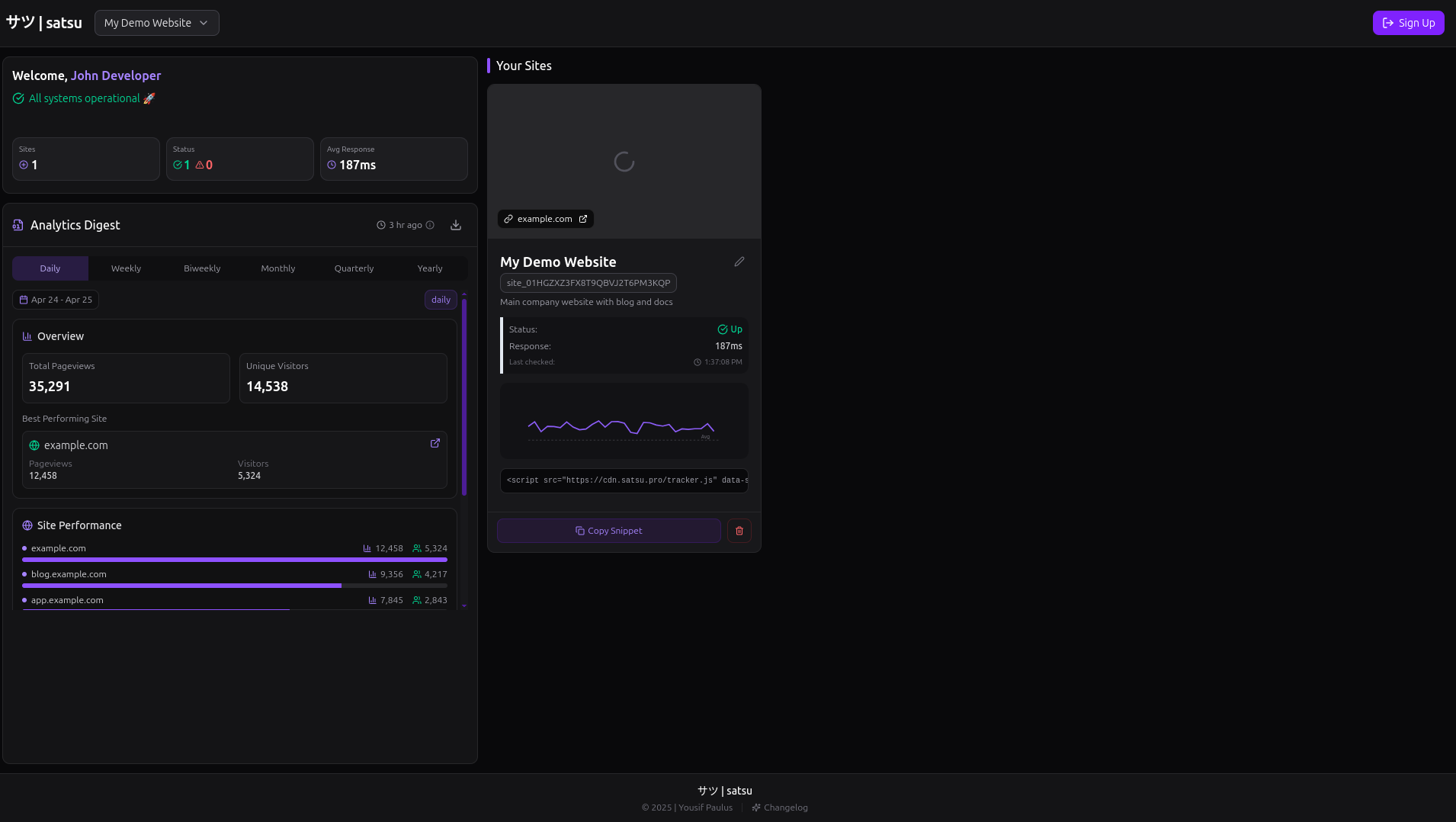Click the Overview bar chart icon

coord(27,336)
